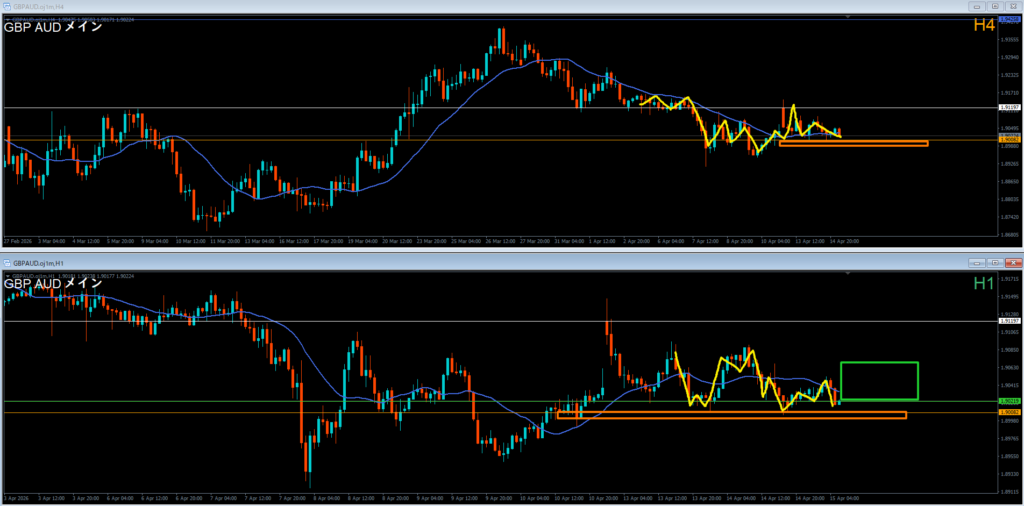The image size is (1024, 506).
Task: Select the orange rectangle on the H1 chart
Action: pyautogui.click(x=731, y=415)
